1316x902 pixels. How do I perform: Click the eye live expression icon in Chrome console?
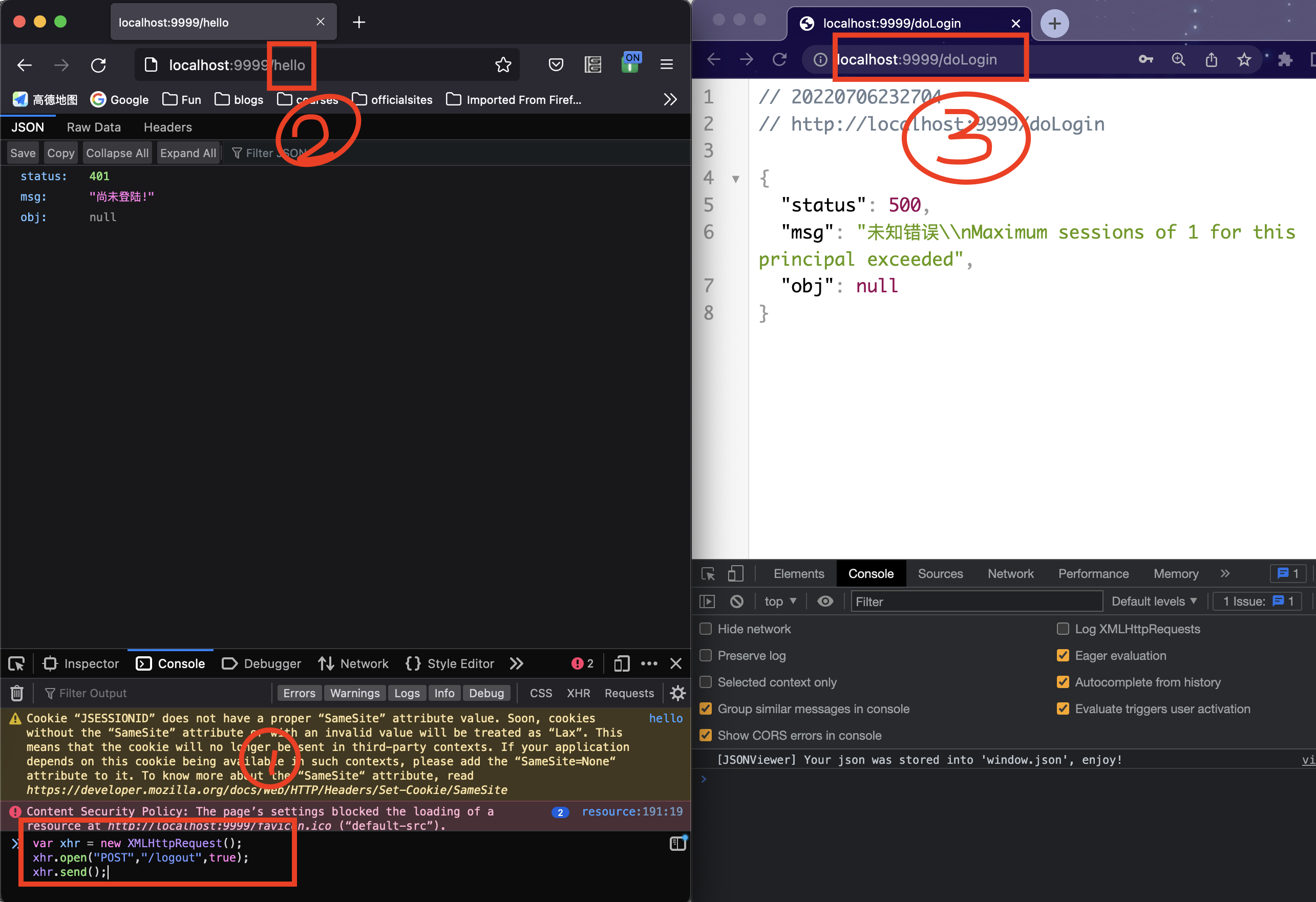coord(825,602)
